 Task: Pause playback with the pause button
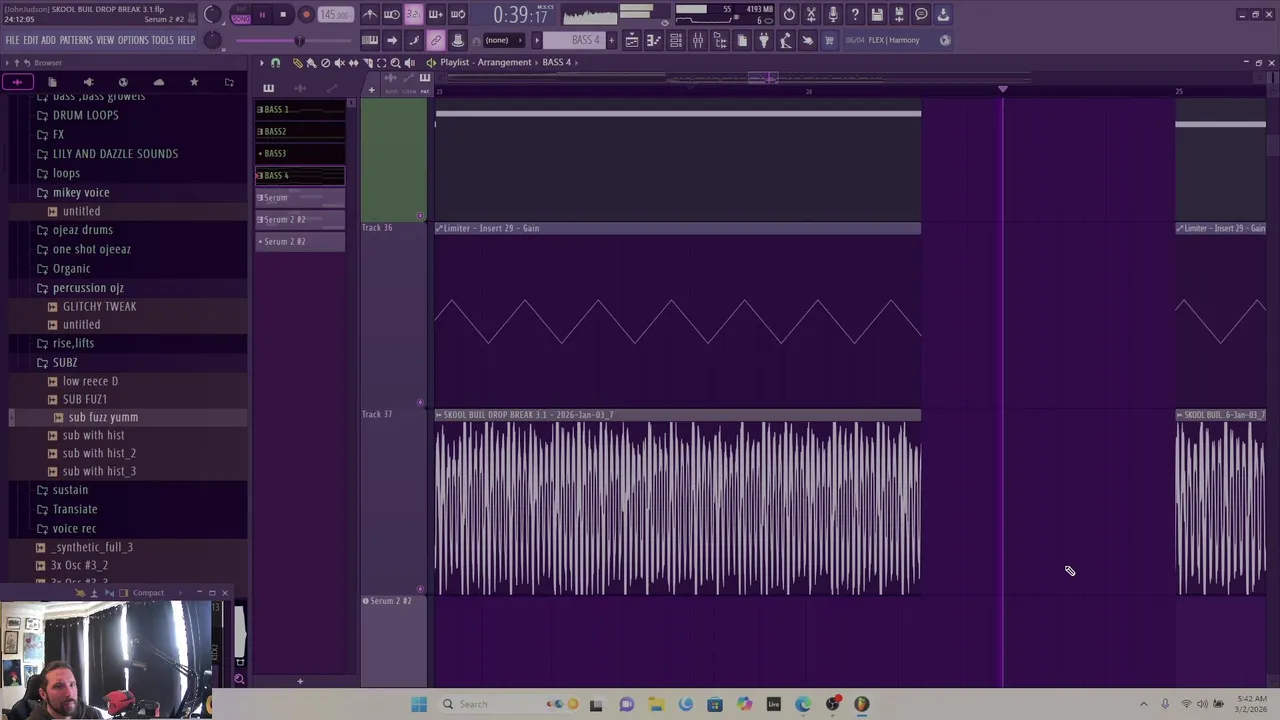click(x=262, y=15)
